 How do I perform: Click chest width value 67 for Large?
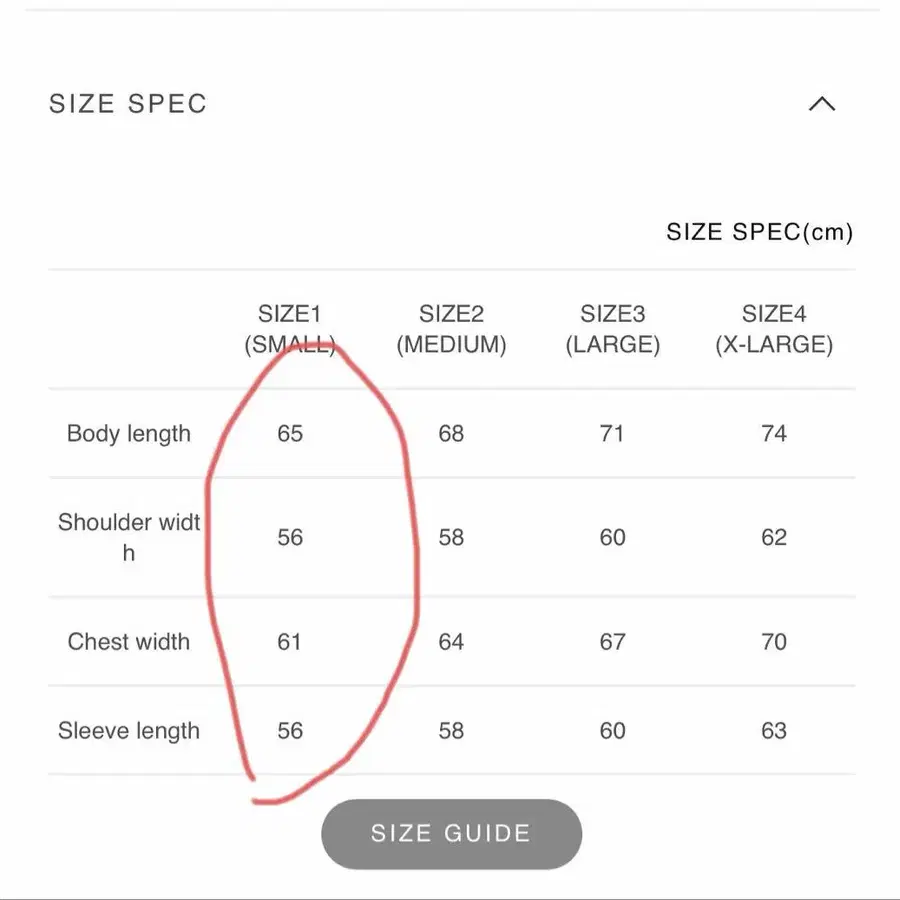click(612, 642)
